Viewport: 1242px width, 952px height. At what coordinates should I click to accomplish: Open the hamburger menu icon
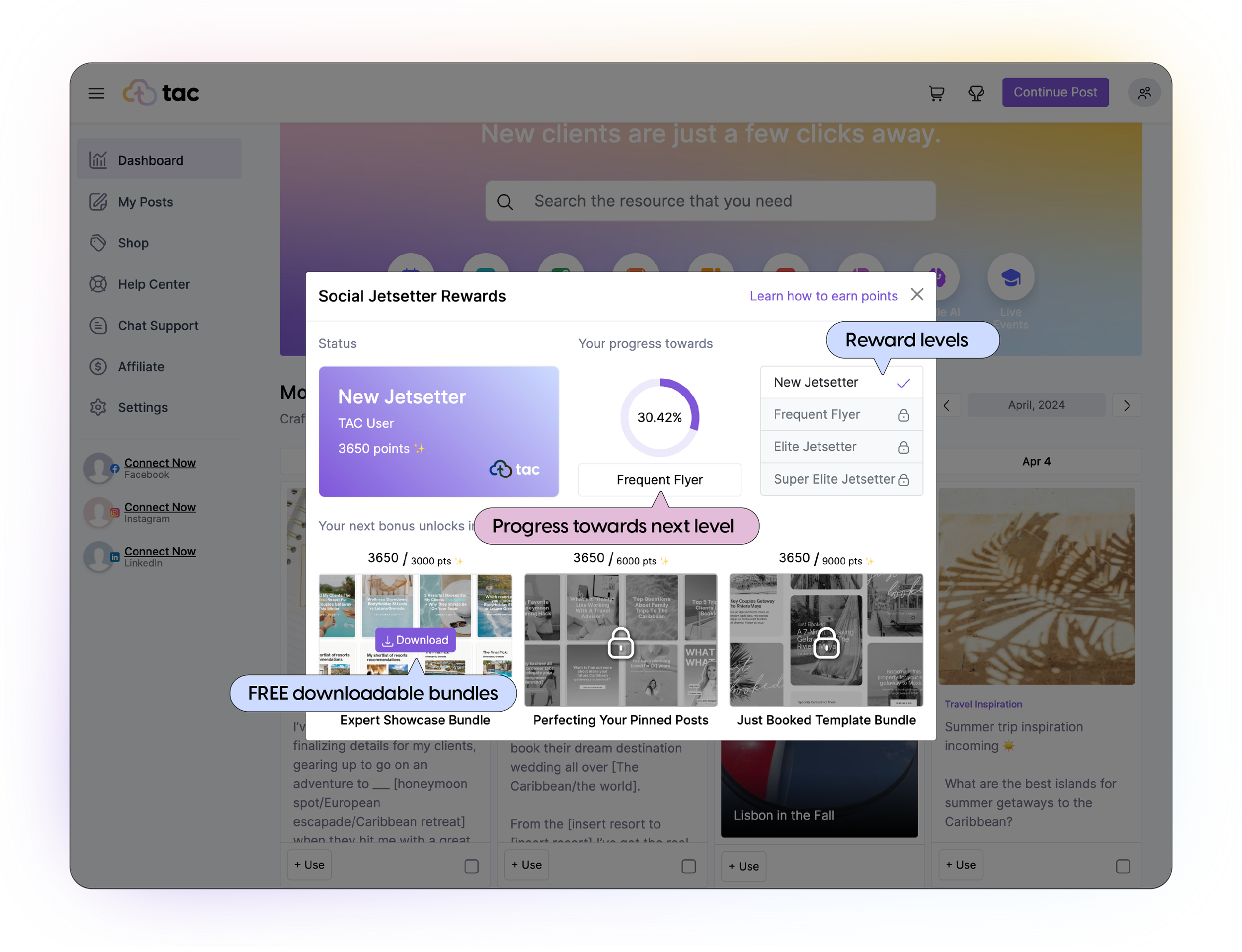(96, 93)
